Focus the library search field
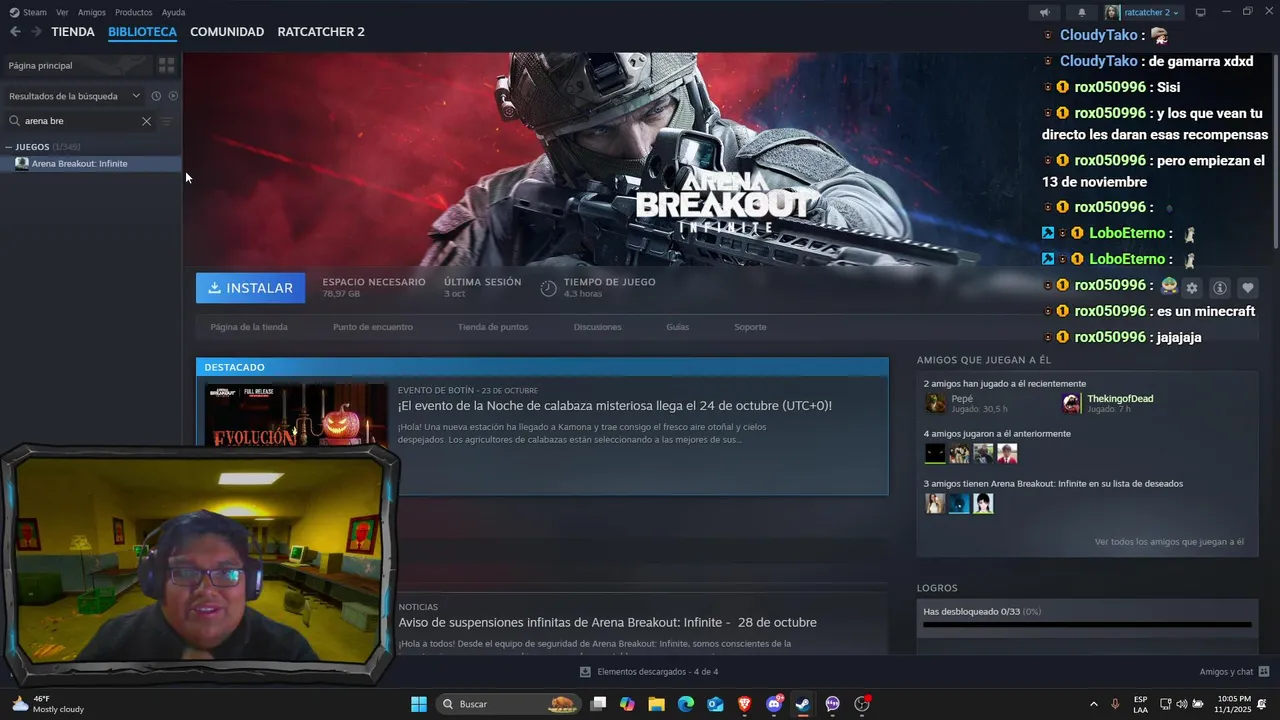This screenshot has width=1280, height=720. 80,121
